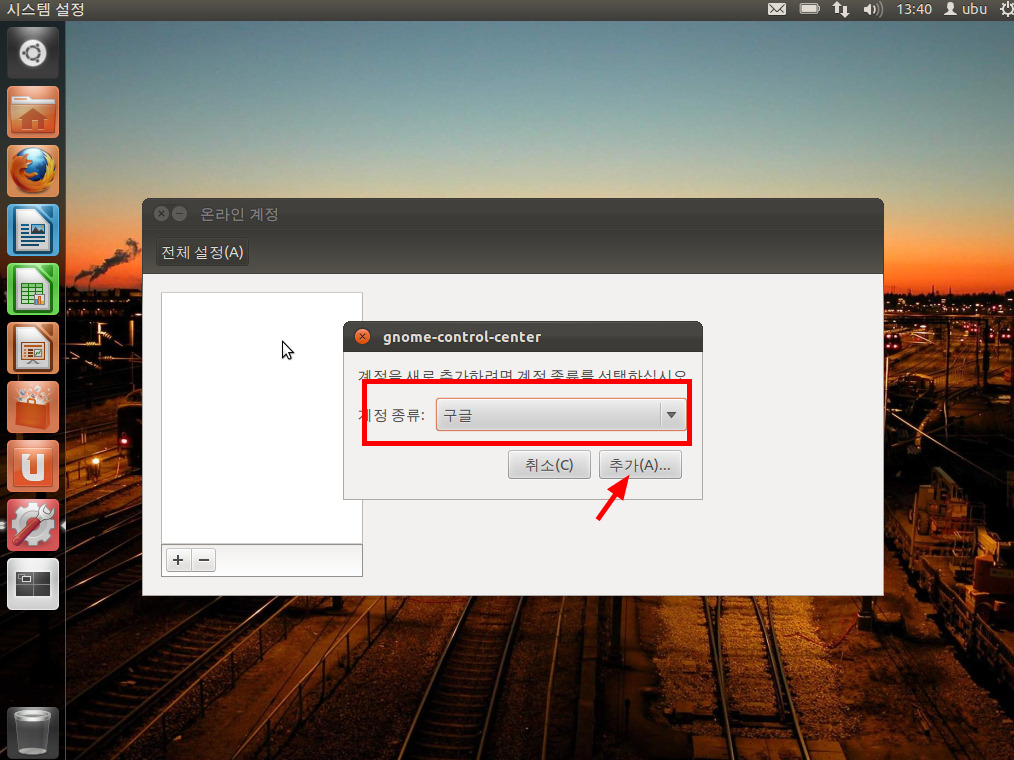Open the sound volume indicator

point(872,9)
